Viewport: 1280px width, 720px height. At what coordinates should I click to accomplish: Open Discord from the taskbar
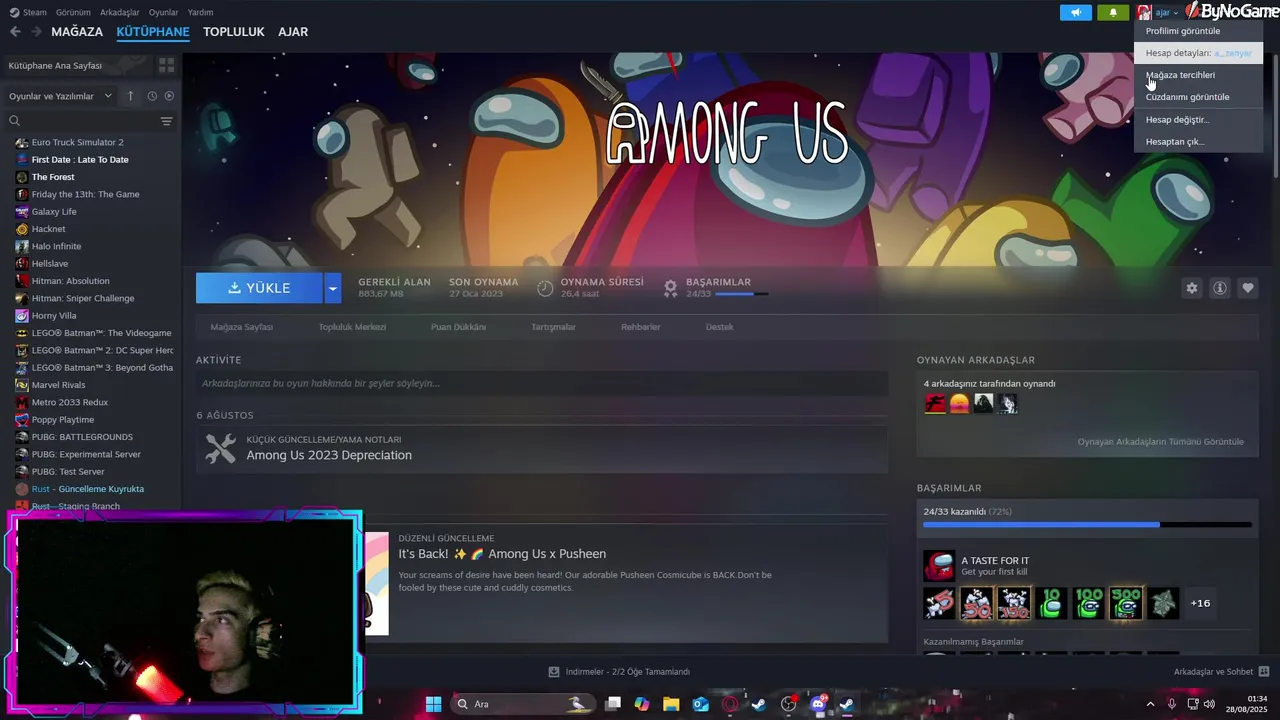[818, 704]
